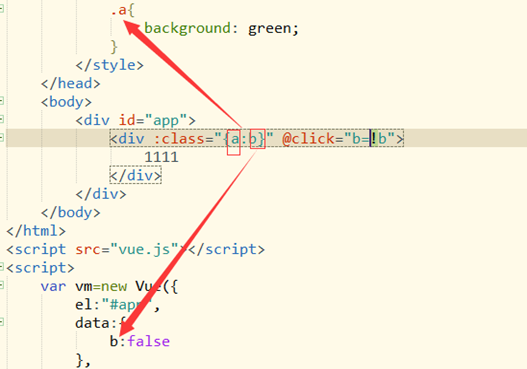Collapse the fold marker on the highlighted :class line

[1, 137]
